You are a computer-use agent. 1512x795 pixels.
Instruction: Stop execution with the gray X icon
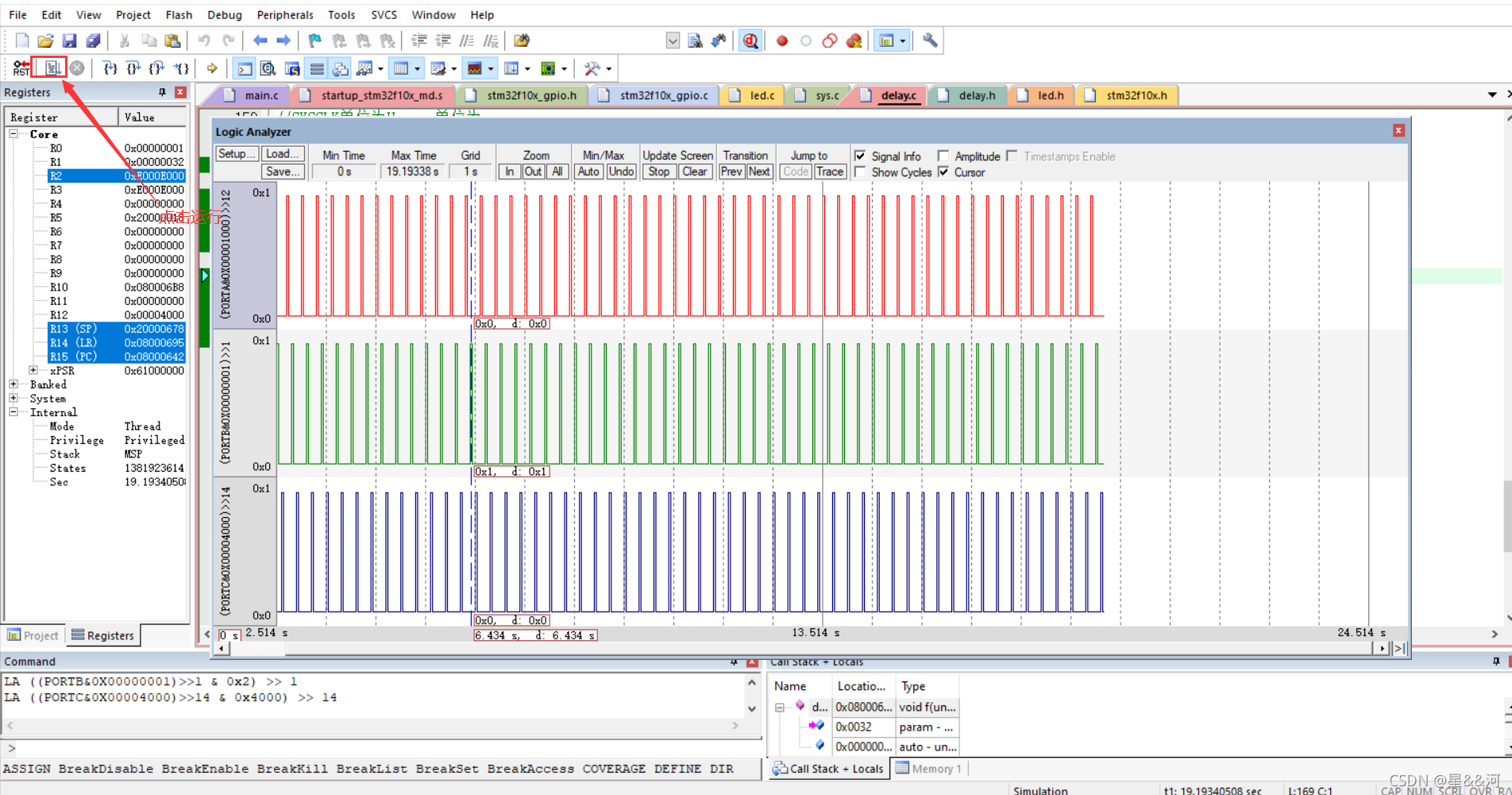pyautogui.click(x=77, y=68)
